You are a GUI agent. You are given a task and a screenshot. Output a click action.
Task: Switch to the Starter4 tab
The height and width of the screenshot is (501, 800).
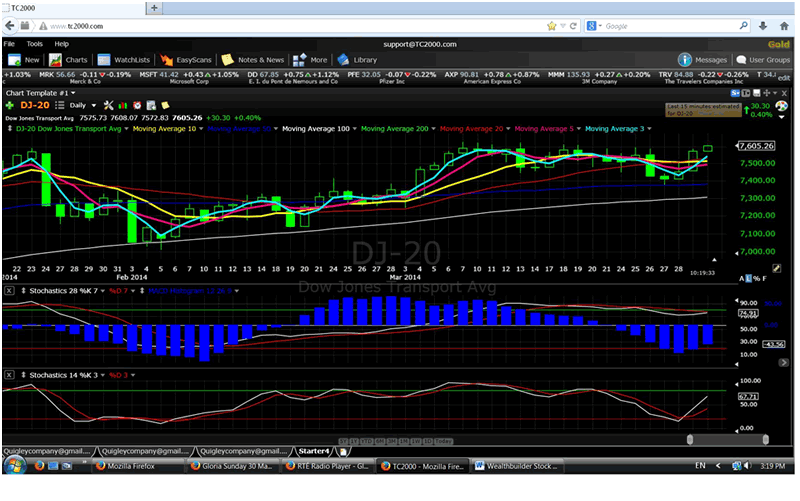coord(316,451)
